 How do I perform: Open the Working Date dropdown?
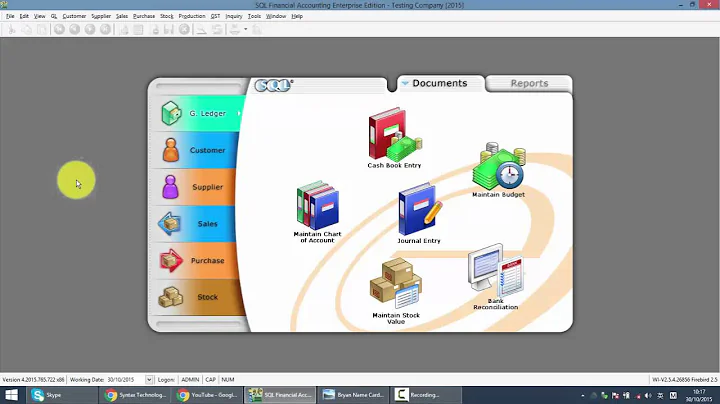pyautogui.click(x=149, y=380)
